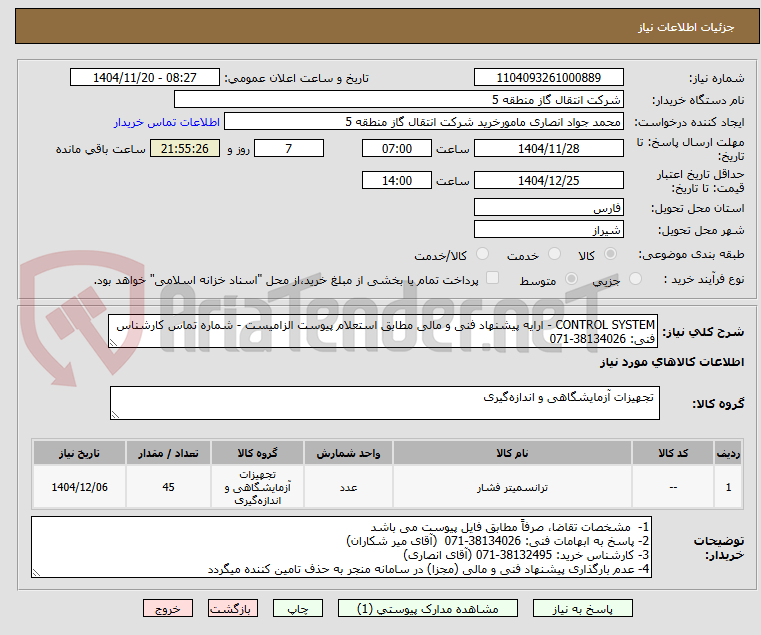Click the announcement date field 1404/11/20 - 08:27

[145, 78]
